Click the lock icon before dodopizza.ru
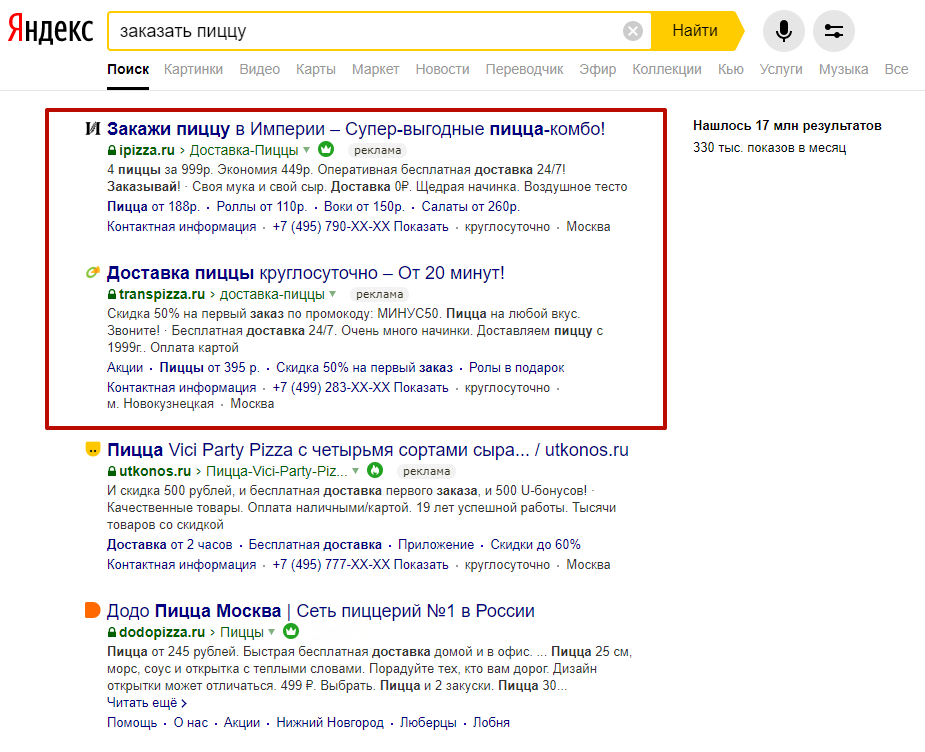This screenshot has height=752, width=925. [x=111, y=632]
